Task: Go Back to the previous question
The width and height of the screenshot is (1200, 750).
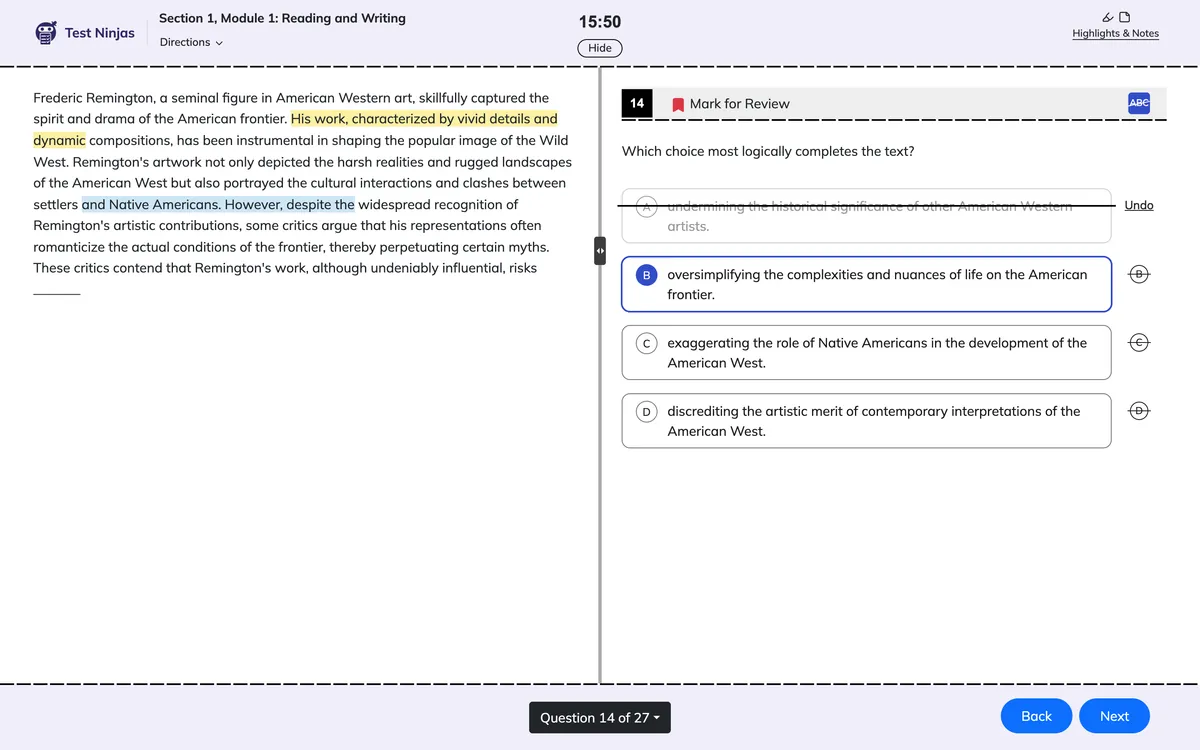Action: click(x=1036, y=716)
